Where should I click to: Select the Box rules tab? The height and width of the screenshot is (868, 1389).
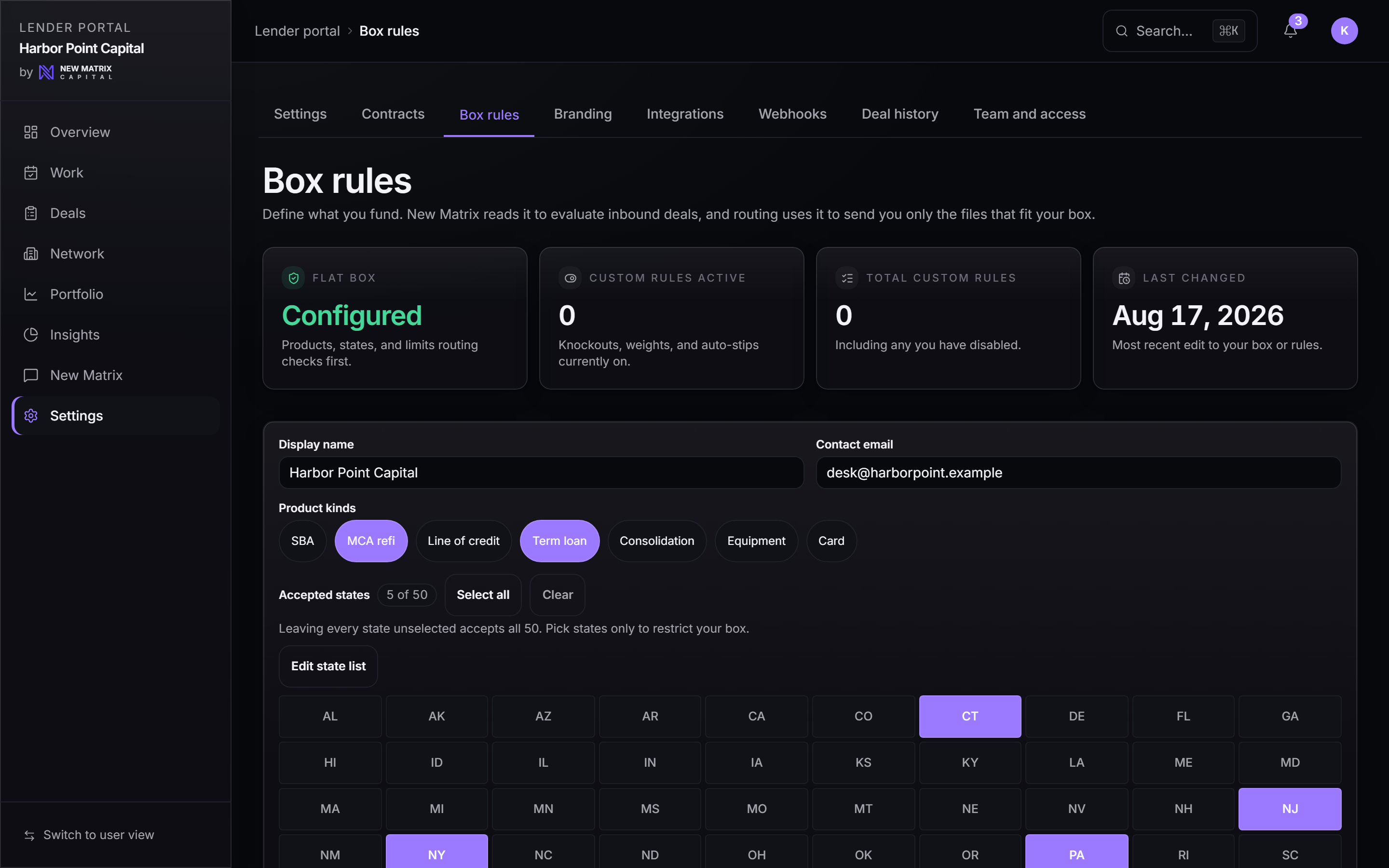(489, 115)
